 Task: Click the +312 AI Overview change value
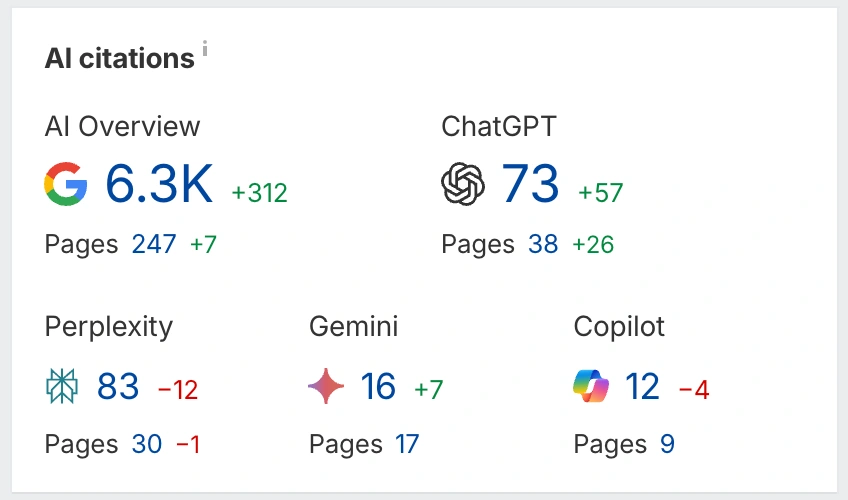[259, 192]
